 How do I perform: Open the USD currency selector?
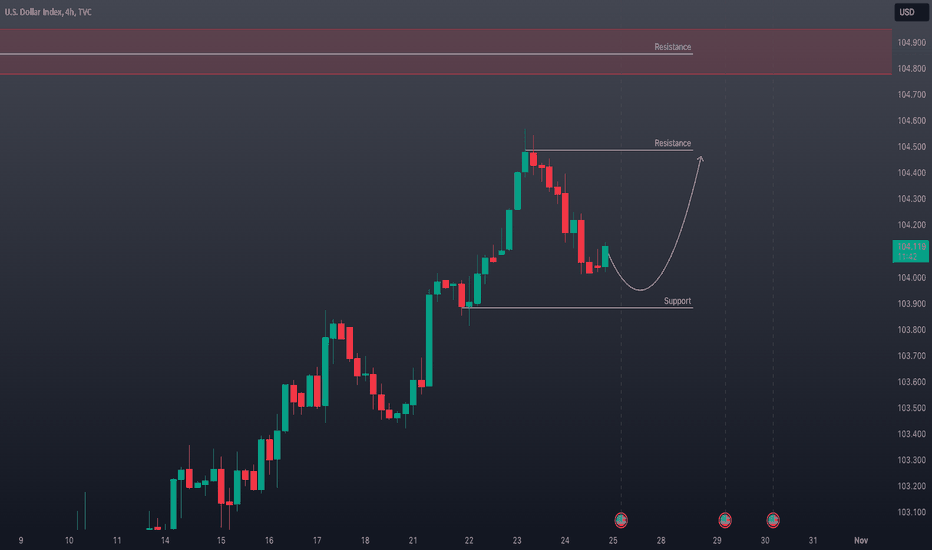click(911, 12)
